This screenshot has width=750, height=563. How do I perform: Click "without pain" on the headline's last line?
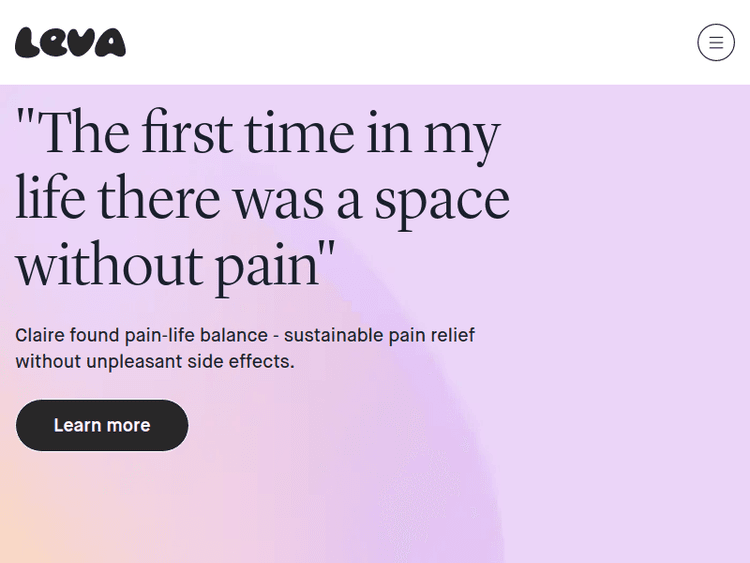click(x=176, y=267)
